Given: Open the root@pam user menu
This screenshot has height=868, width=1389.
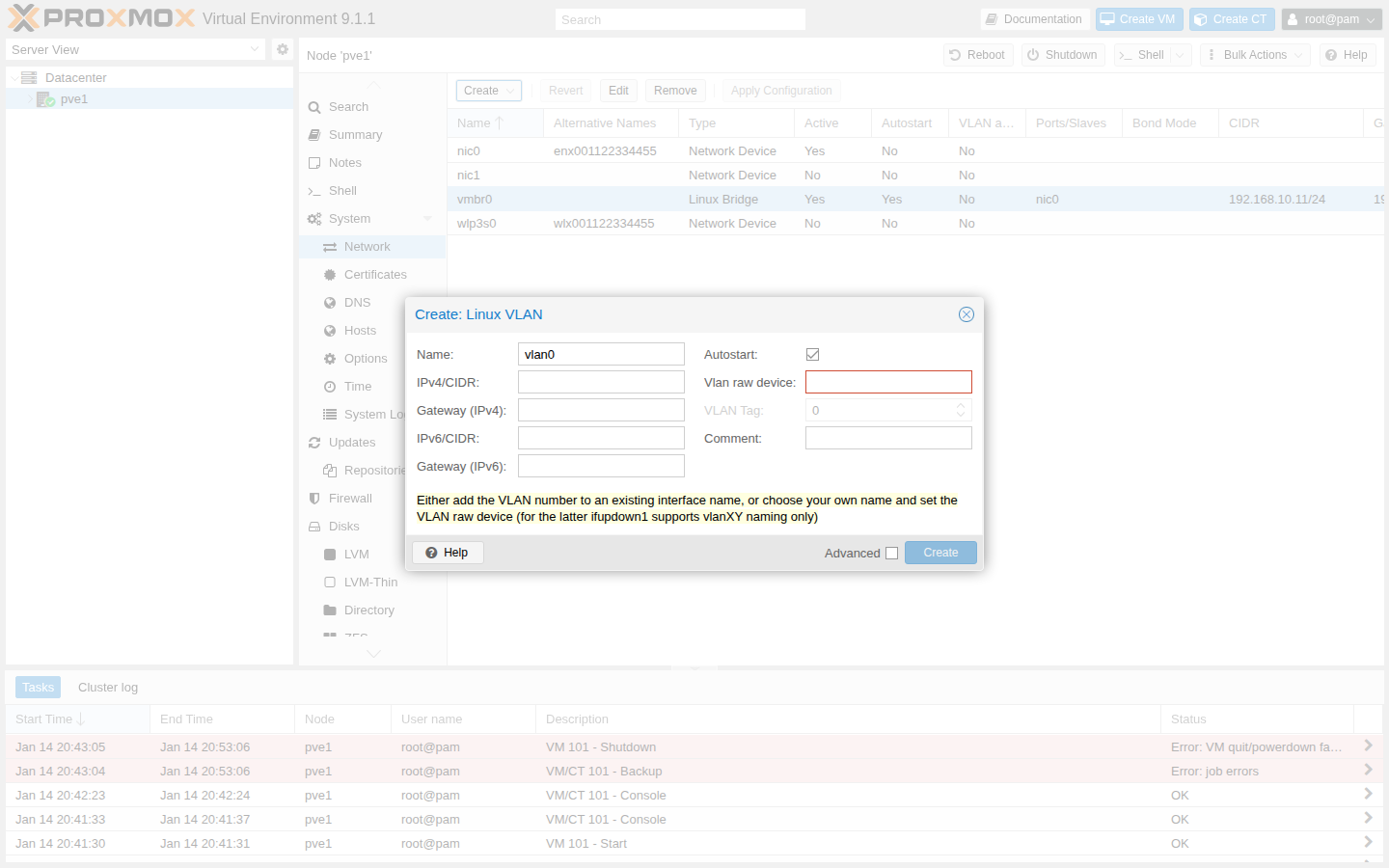Looking at the screenshot, I should click(1331, 19).
